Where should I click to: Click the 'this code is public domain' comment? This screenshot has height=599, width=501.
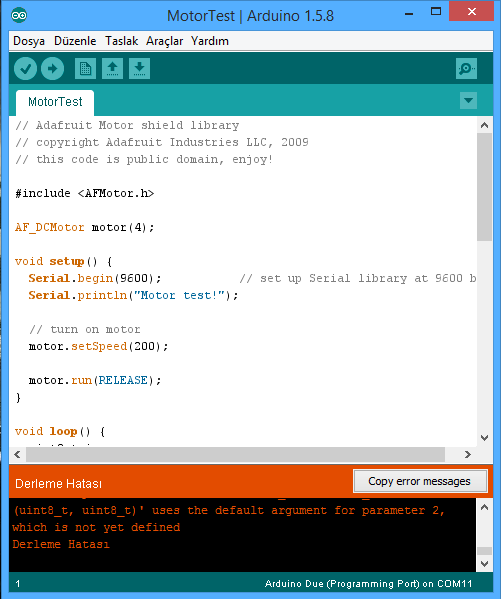(x=144, y=159)
